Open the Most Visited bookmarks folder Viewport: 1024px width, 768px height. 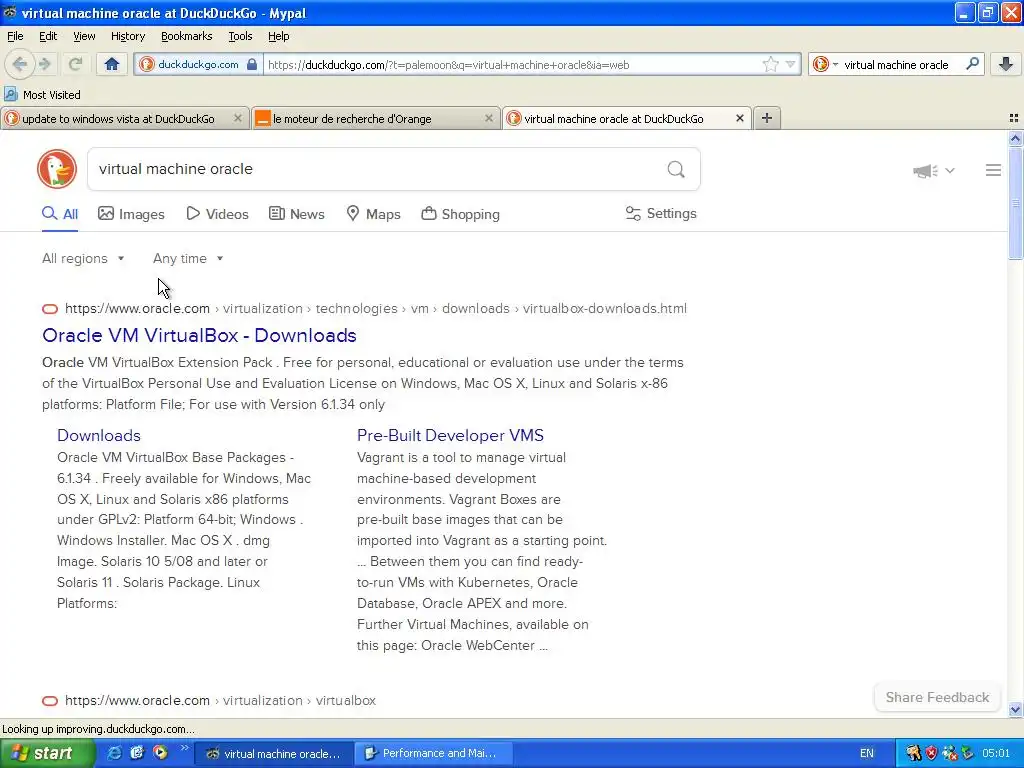42,95
